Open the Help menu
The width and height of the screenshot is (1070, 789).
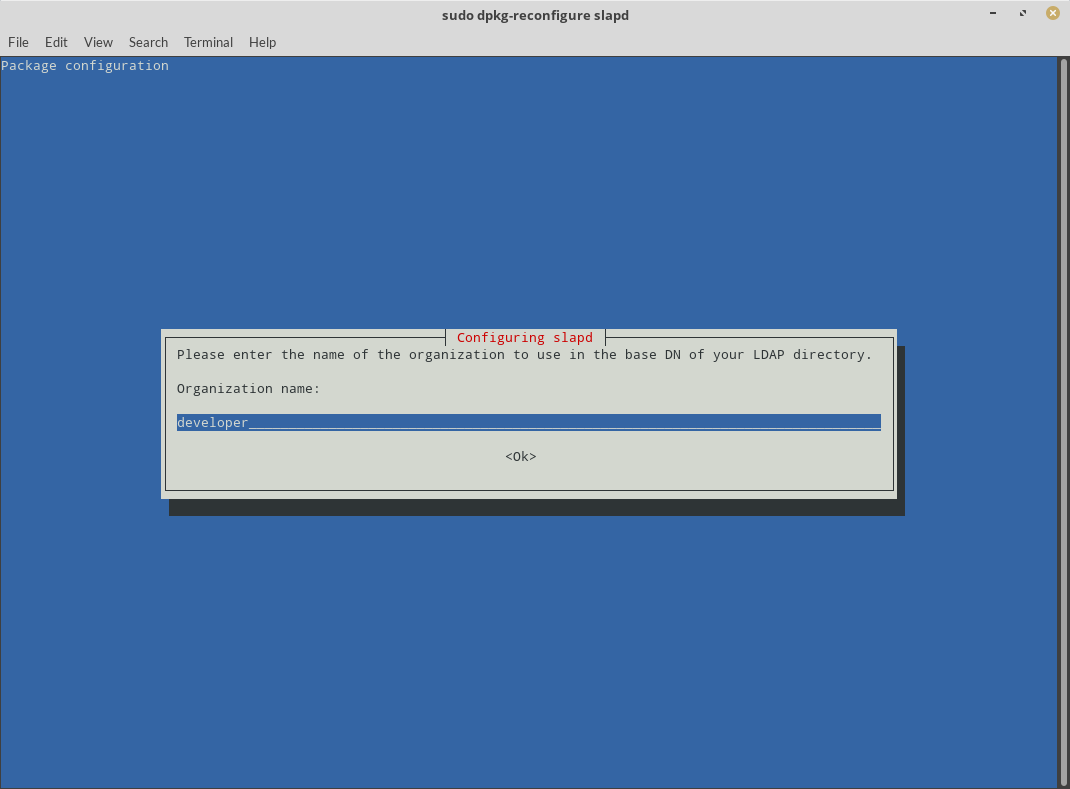[x=262, y=42]
